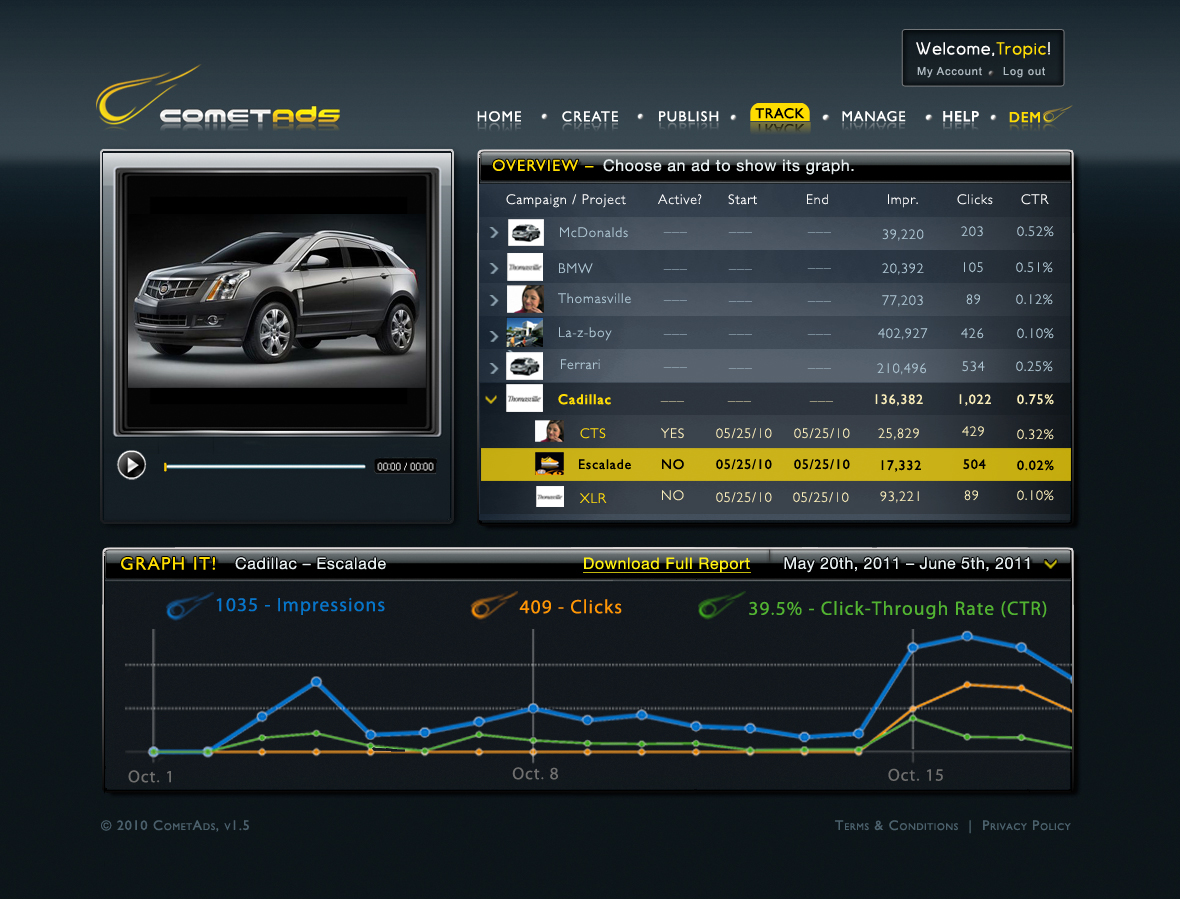Select the La-z-boy campaign name
Image resolution: width=1180 pixels, height=900 pixels.
pos(585,333)
